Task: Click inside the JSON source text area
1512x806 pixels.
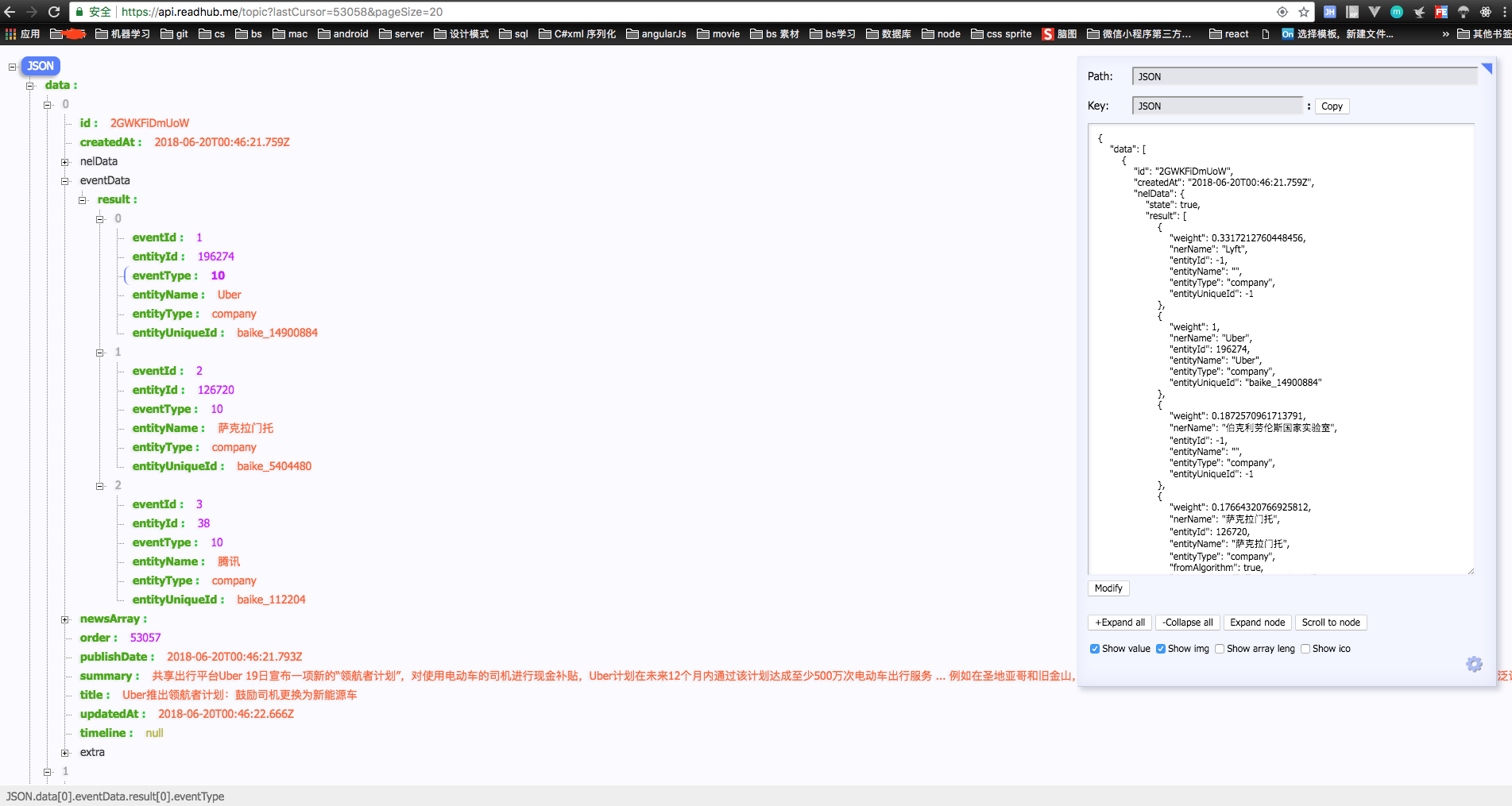Action: click(1281, 349)
